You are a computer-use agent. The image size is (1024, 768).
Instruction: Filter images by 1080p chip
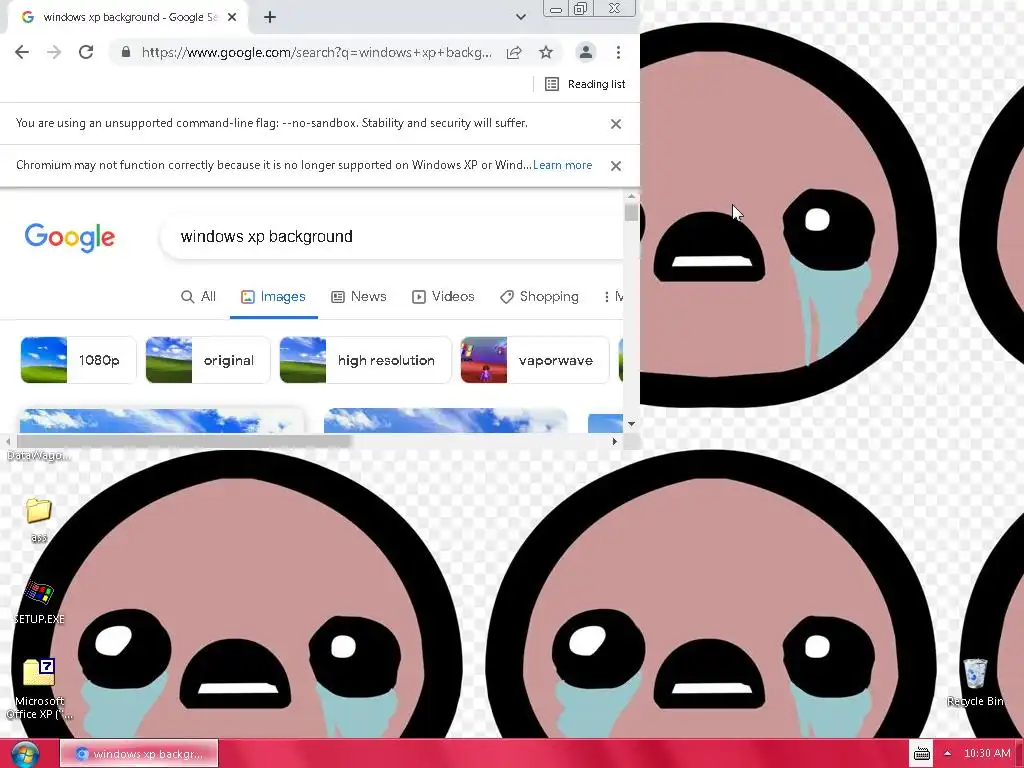[x=78, y=360]
